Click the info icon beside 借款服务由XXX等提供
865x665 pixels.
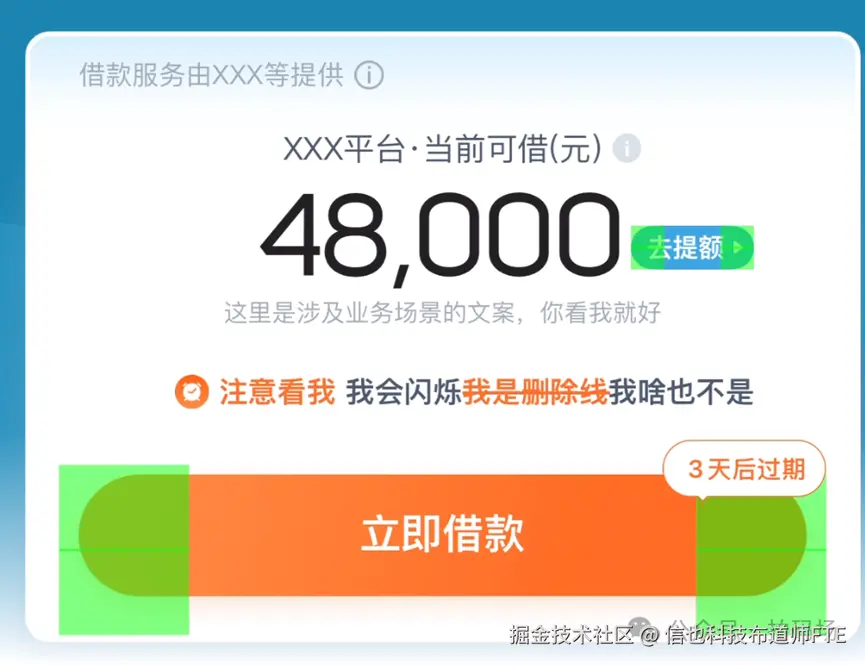[369, 75]
